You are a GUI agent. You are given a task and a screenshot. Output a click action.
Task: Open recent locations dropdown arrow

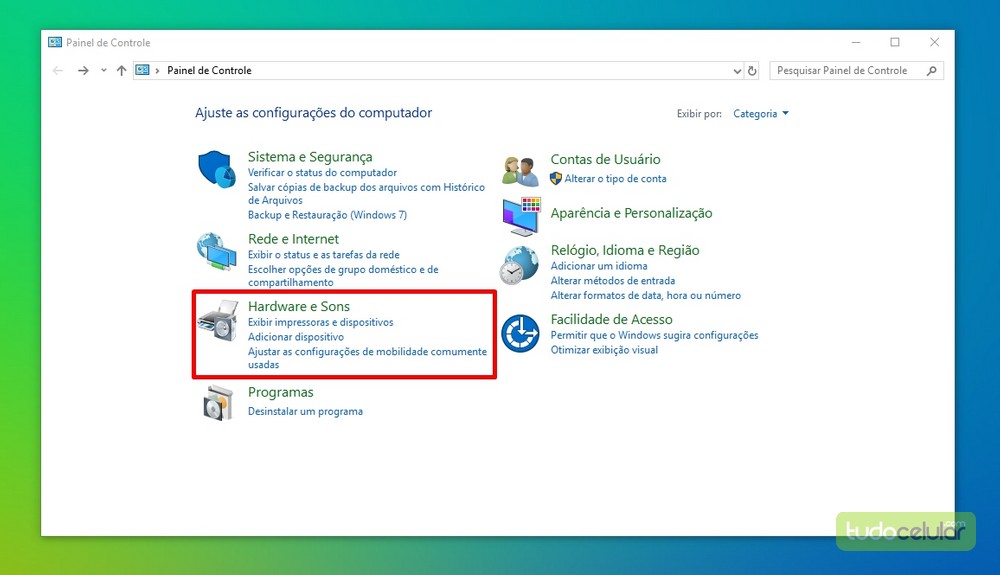[104, 71]
